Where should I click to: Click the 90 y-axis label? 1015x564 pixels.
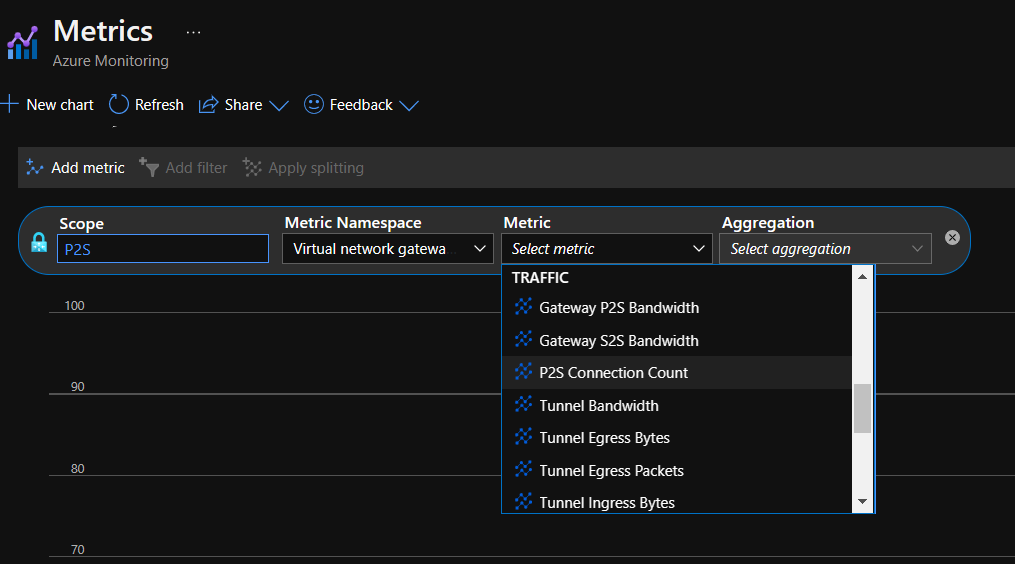coord(78,387)
